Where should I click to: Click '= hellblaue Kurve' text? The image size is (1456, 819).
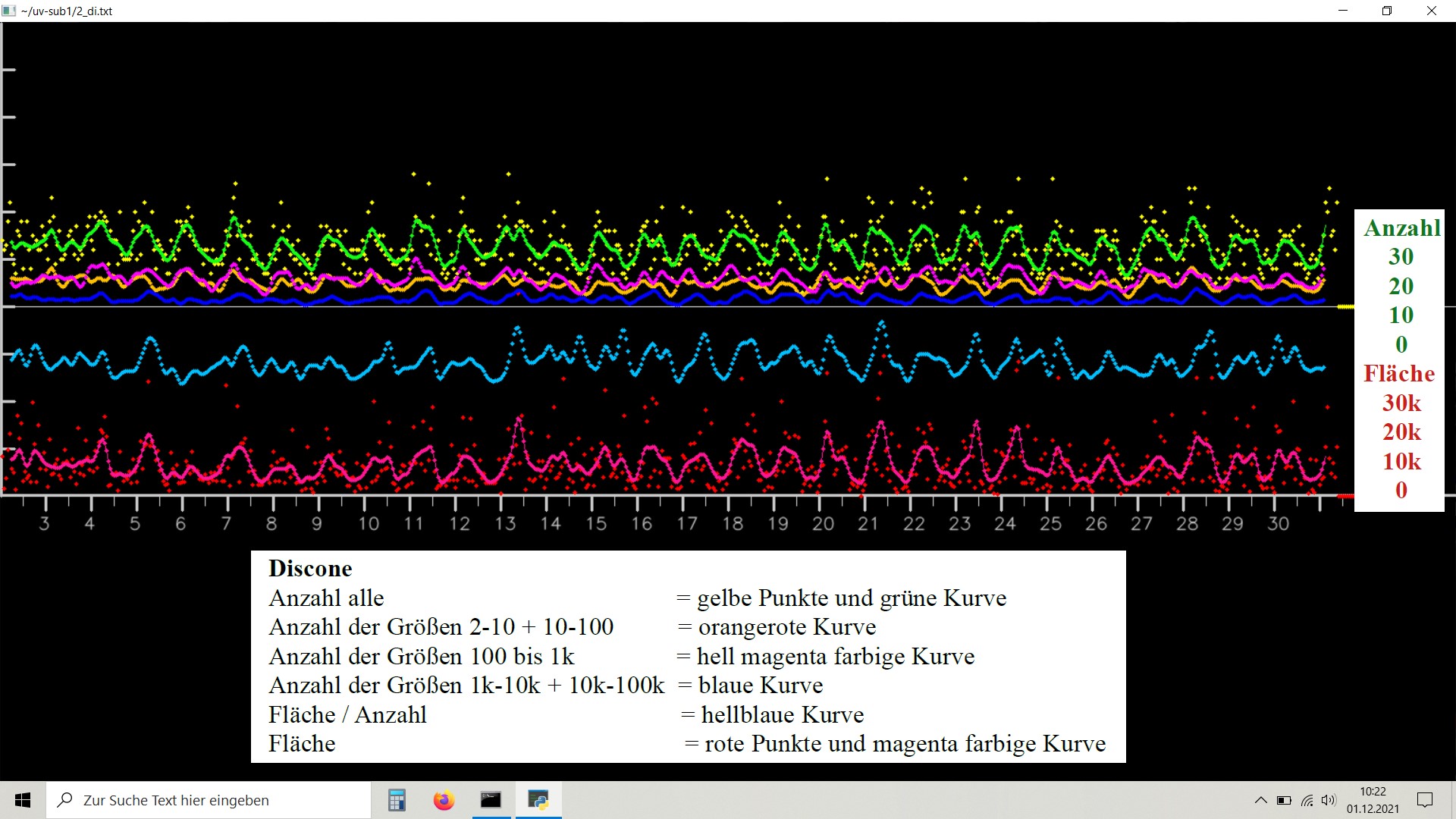tap(772, 715)
